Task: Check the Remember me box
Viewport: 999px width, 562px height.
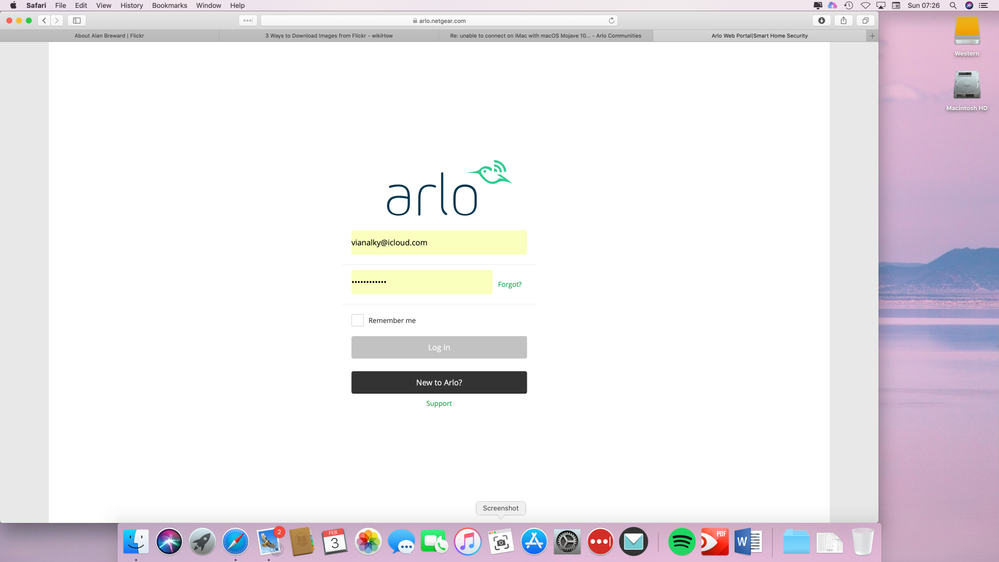Action: point(357,320)
